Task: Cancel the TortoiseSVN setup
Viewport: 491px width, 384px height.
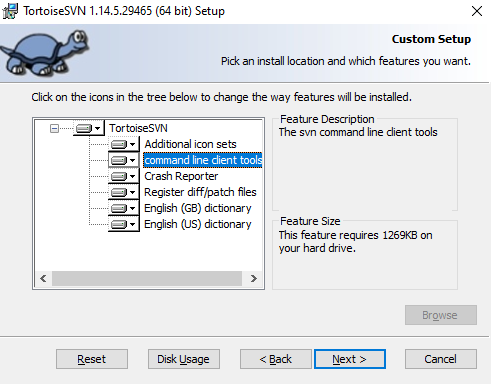Action: coord(441,359)
